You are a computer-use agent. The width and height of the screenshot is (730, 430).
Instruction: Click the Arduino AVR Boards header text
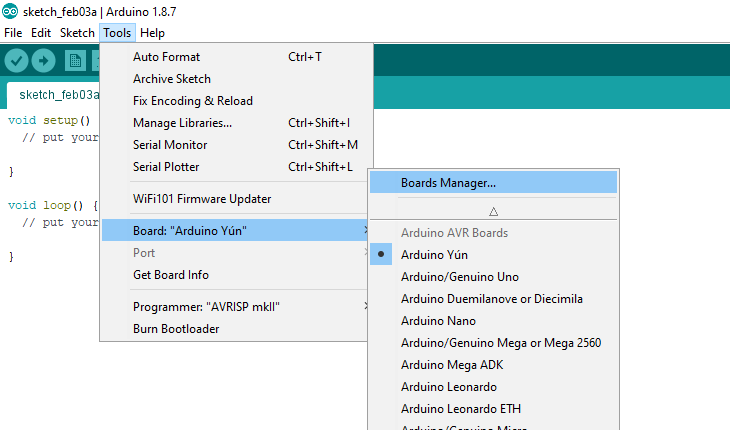(454, 233)
